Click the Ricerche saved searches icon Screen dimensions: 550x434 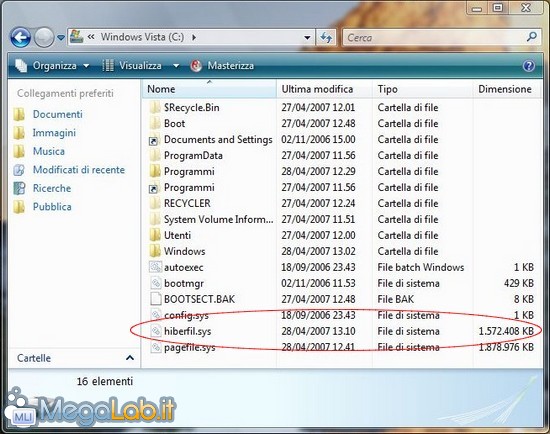19,188
